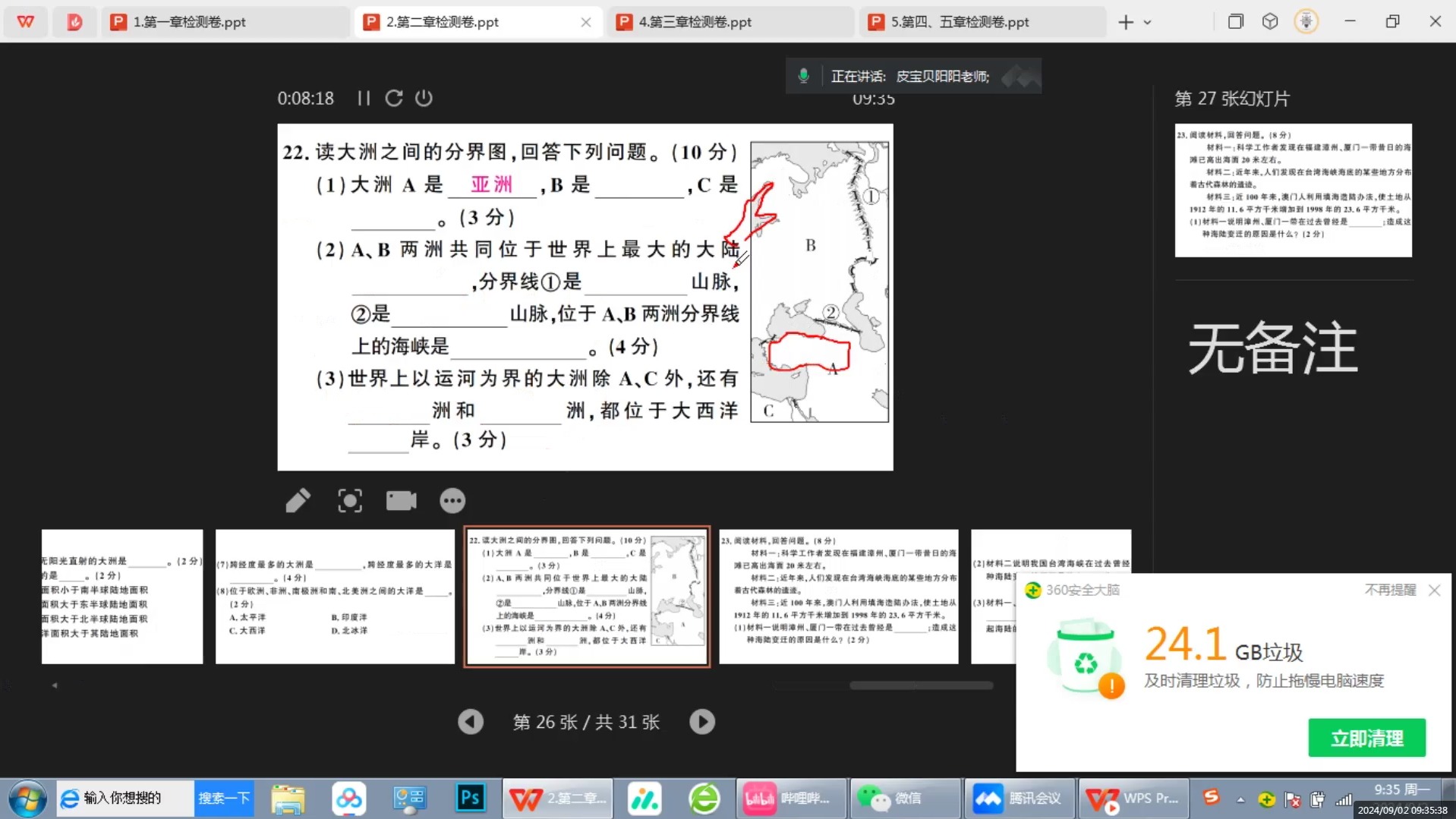Advance to next slide with right arrow
The image size is (1456, 819).
[x=701, y=722]
